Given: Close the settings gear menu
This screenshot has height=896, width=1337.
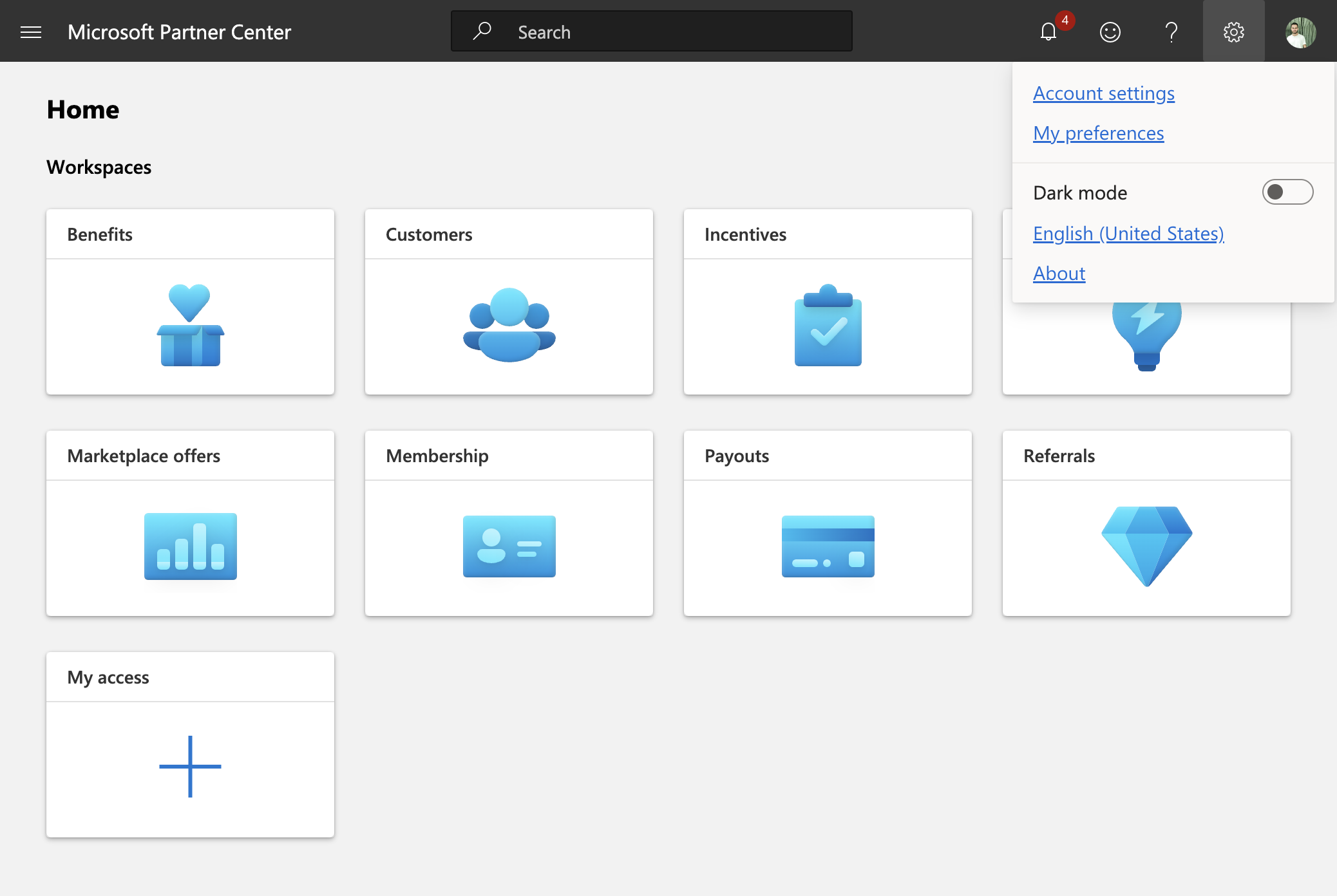Looking at the screenshot, I should (x=1233, y=32).
